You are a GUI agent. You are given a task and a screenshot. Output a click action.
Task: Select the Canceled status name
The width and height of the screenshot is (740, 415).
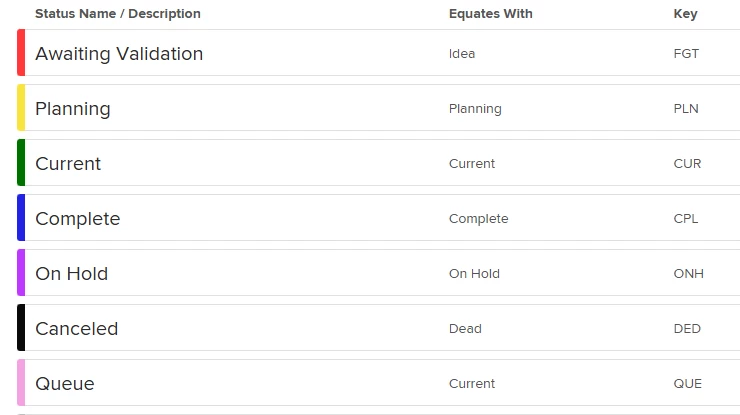(76, 329)
